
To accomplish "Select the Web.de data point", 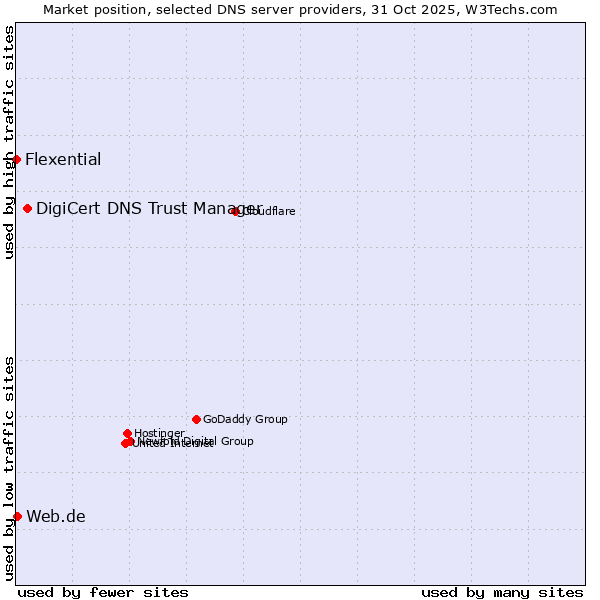I will point(17,516).
